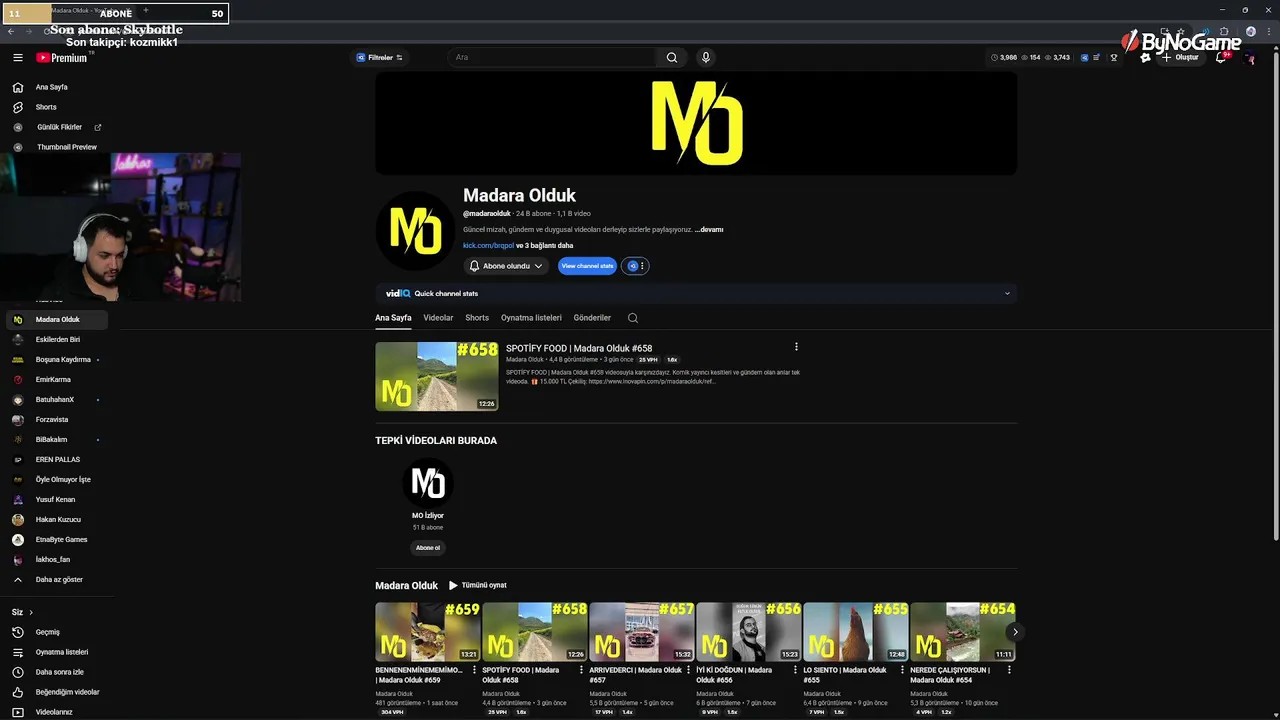Image resolution: width=1280 pixels, height=720 pixels.
Task: Open EREN PALLAS subscription
Action: 56,460
